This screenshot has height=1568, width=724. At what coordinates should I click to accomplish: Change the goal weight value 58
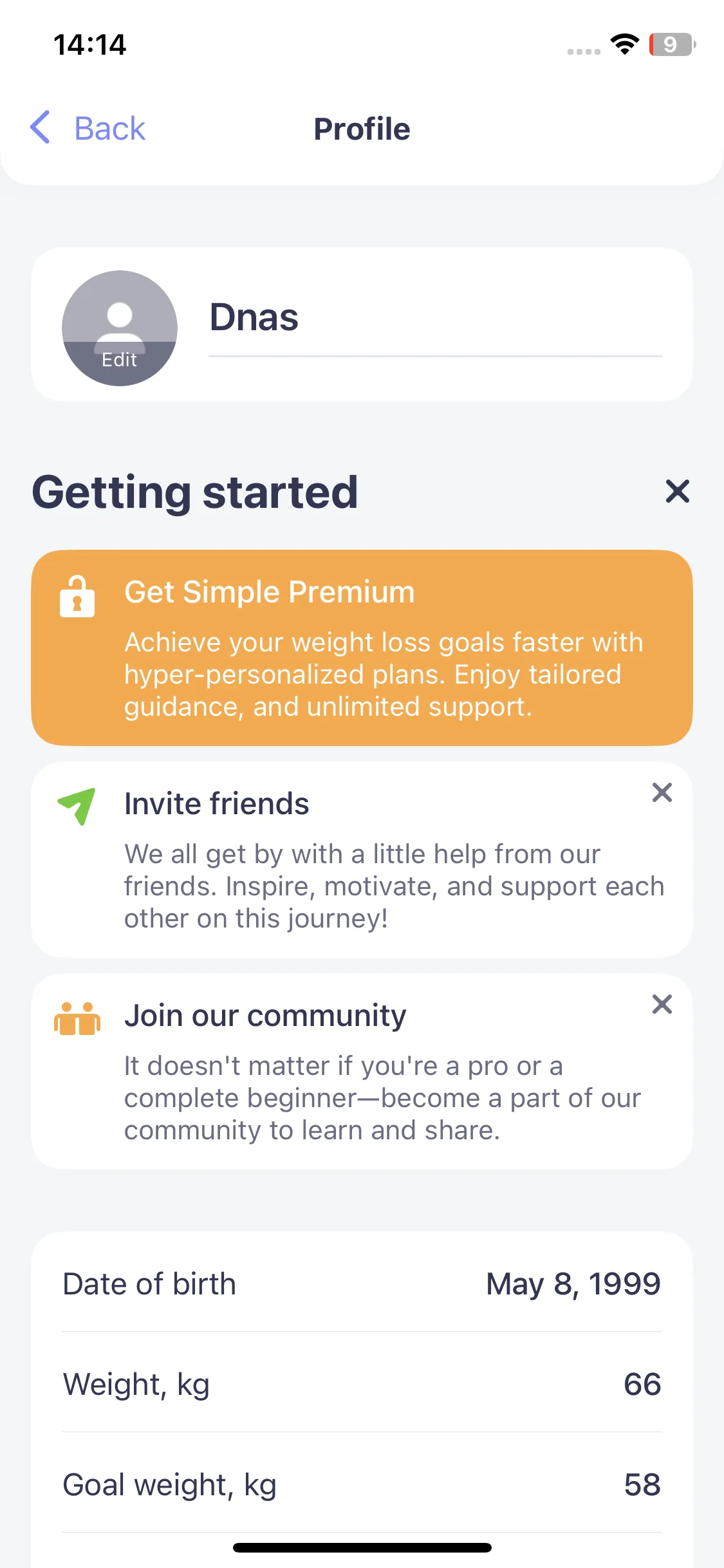tap(642, 1484)
